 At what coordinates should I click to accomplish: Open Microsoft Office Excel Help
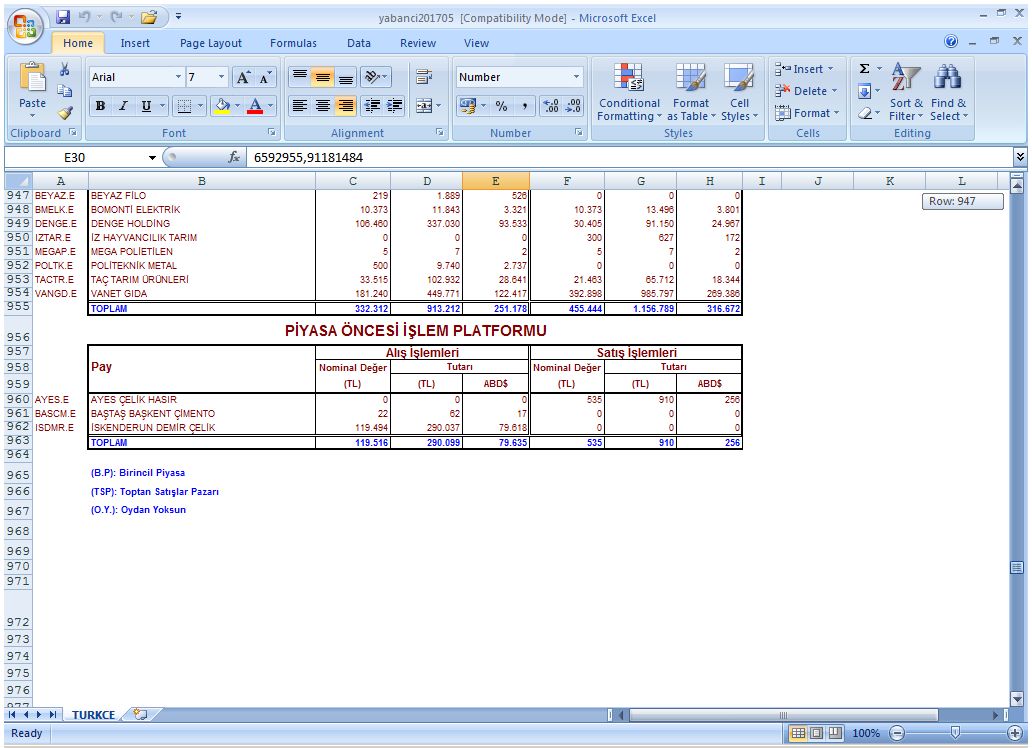951,41
